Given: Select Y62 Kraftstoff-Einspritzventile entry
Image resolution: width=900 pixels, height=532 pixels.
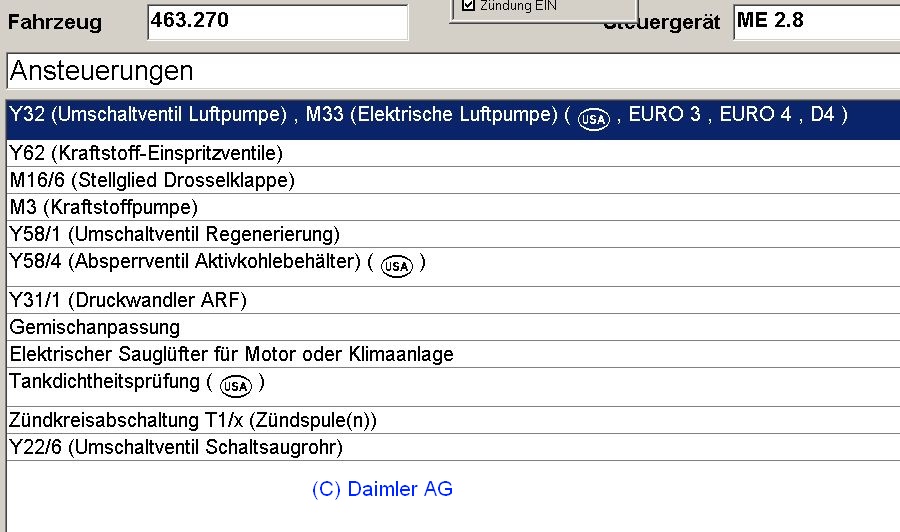Looking at the screenshot, I should point(146,153).
